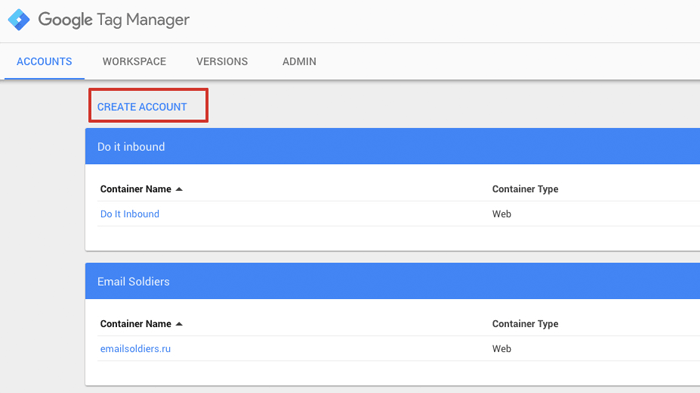700x393 pixels.
Task: Open the emailsoldiers.ru container link
Action: (135, 349)
